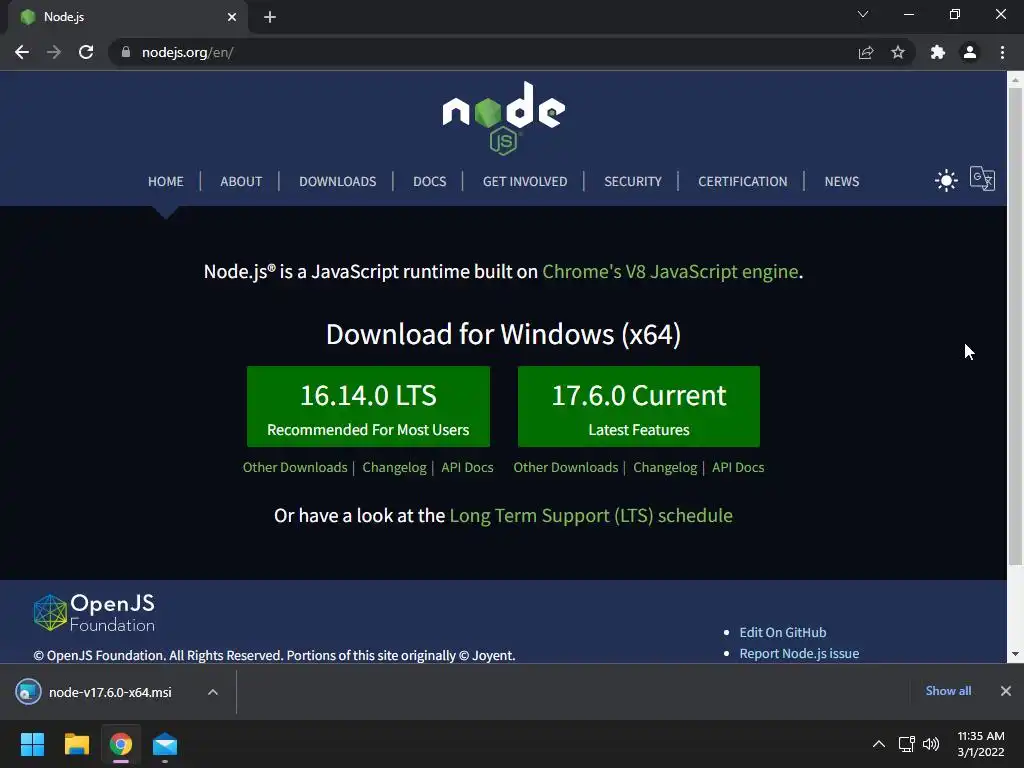The width and height of the screenshot is (1024, 768).
Task: Open the Mail app from taskbar
Action: [x=165, y=744]
